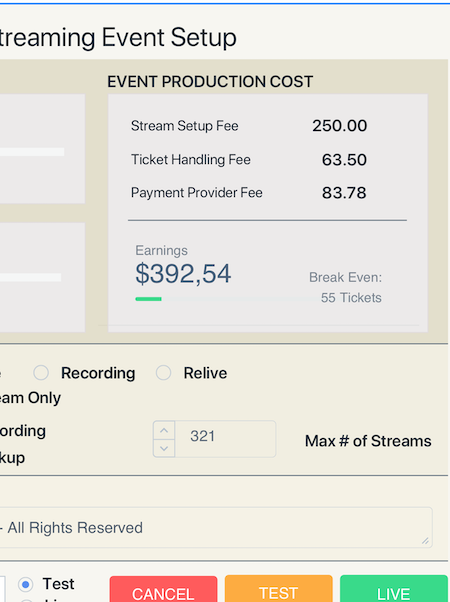Click the textarea resize handle icon
Image resolution: width=450 pixels, height=602 pixels.
(x=425, y=541)
